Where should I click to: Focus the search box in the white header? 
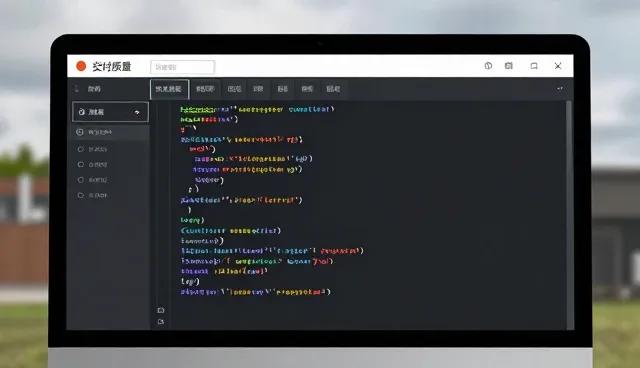(182, 67)
